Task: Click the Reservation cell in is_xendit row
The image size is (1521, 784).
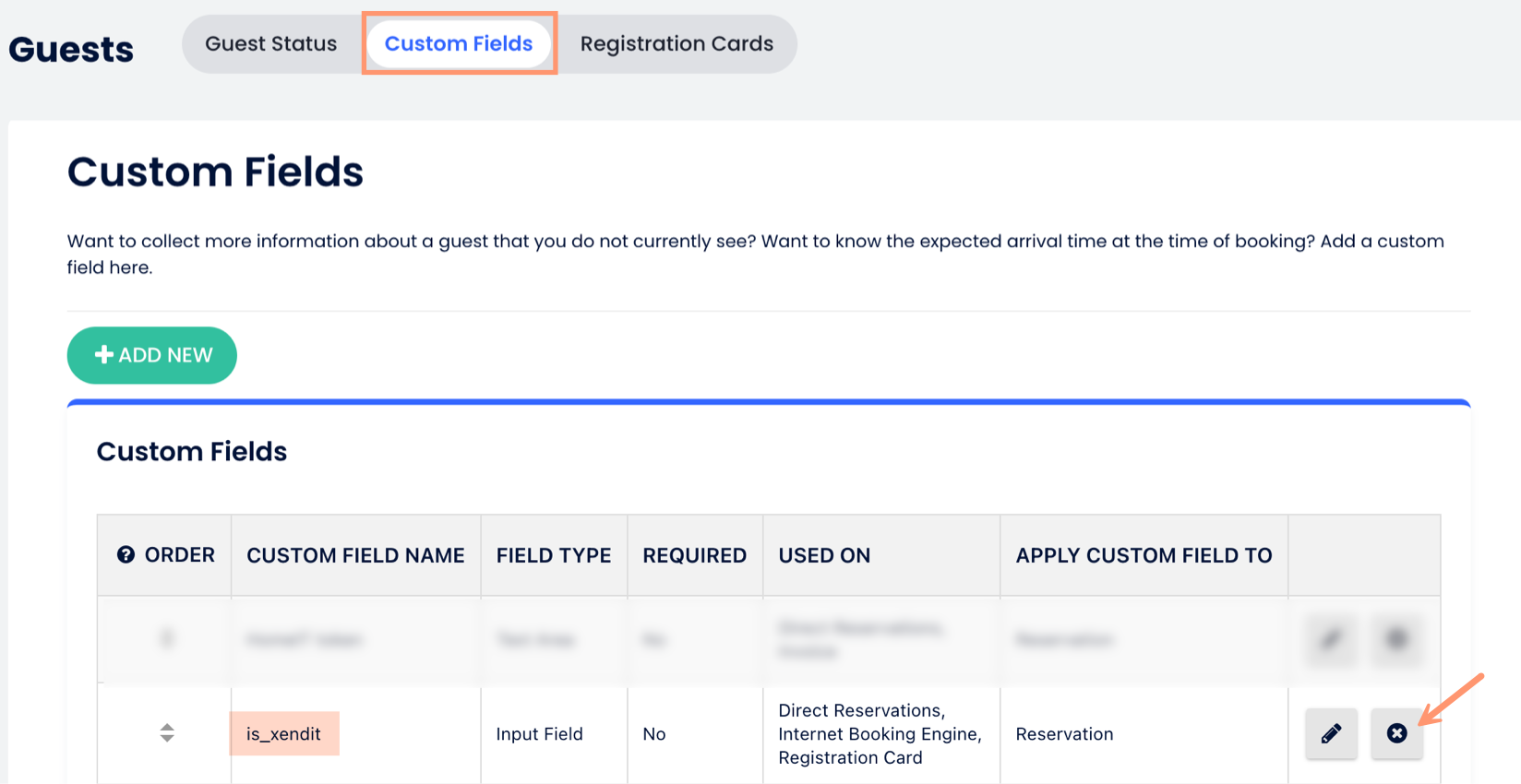Action: [1064, 734]
